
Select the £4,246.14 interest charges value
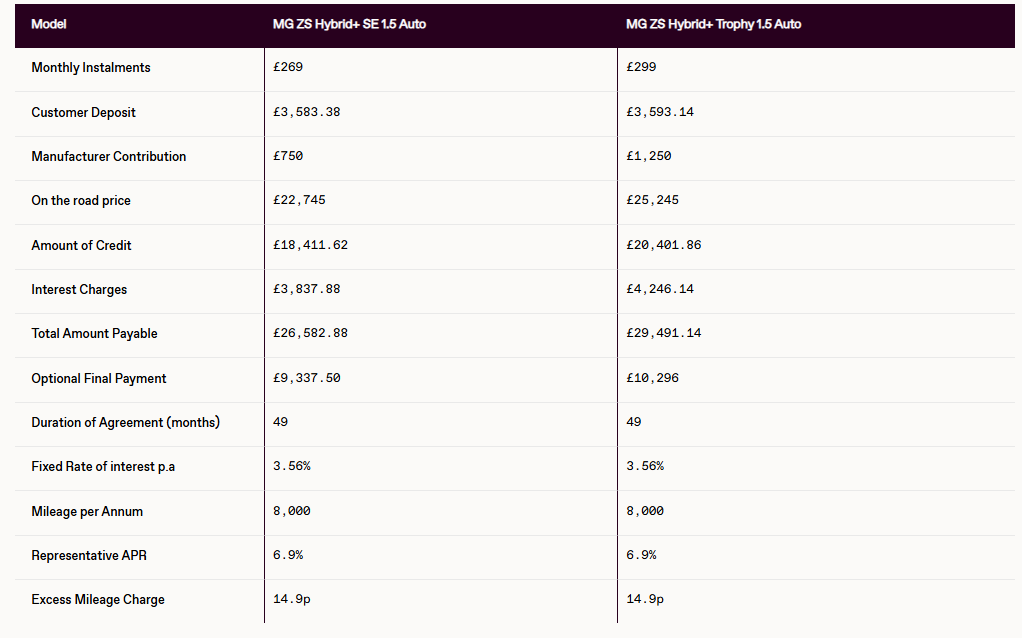660,289
